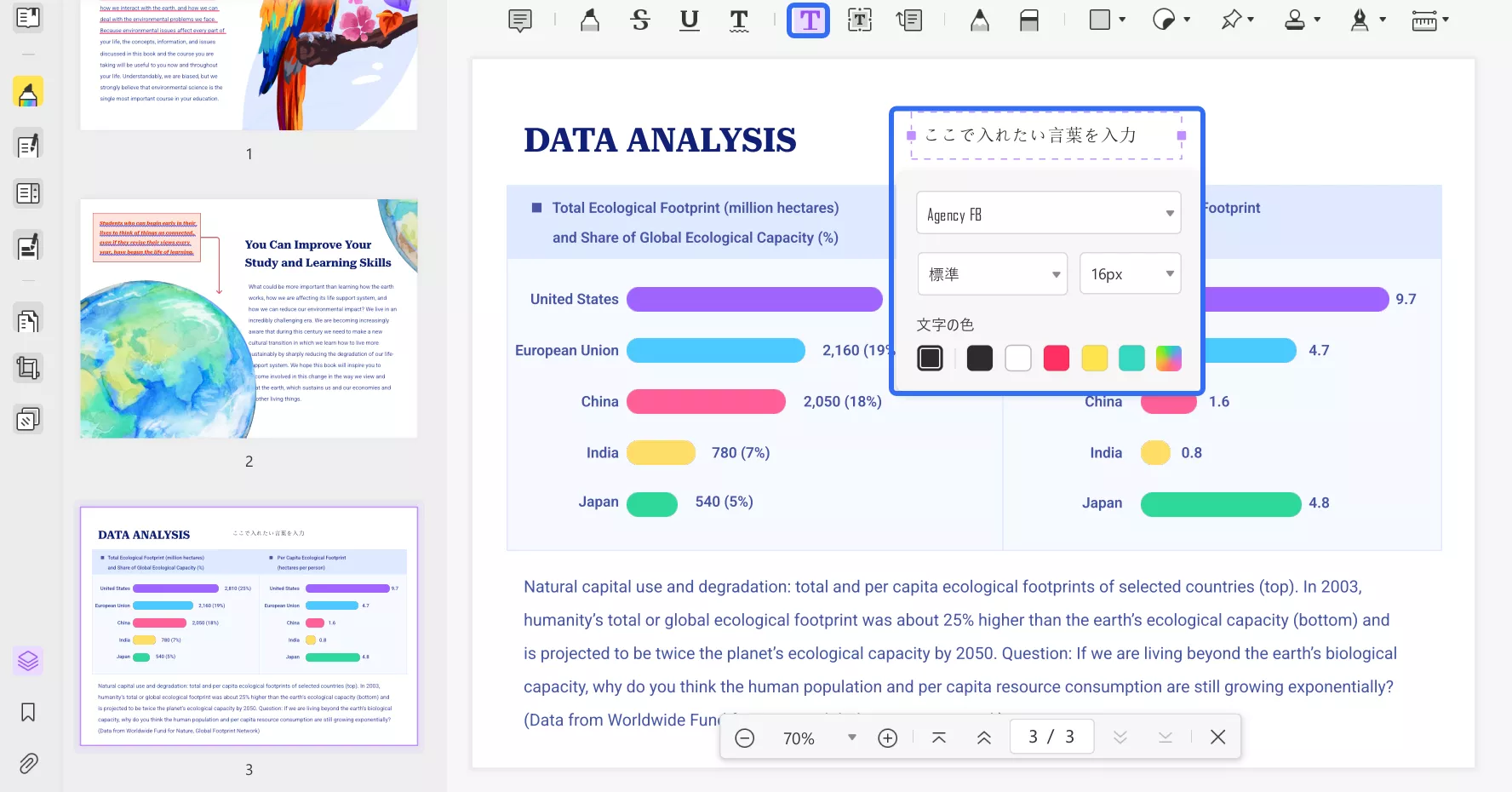Open page 1 thumbnail
The height and width of the screenshot is (792, 1512).
249,65
